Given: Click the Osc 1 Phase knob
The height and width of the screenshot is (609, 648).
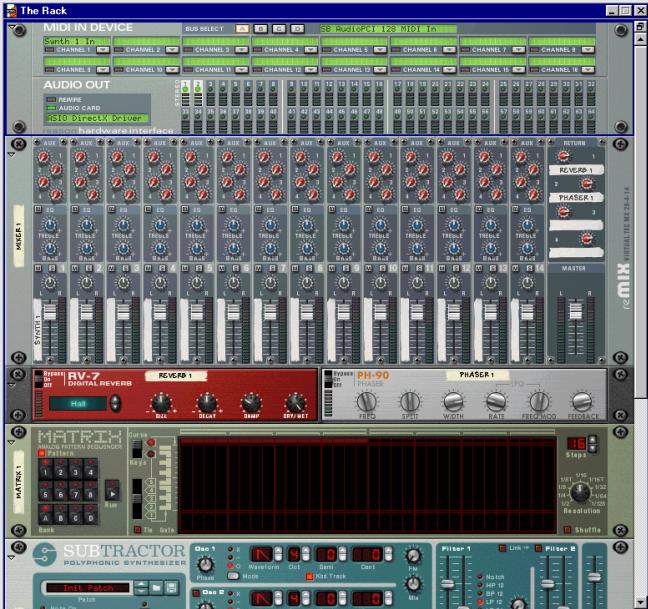Looking at the screenshot, I should [x=205, y=564].
